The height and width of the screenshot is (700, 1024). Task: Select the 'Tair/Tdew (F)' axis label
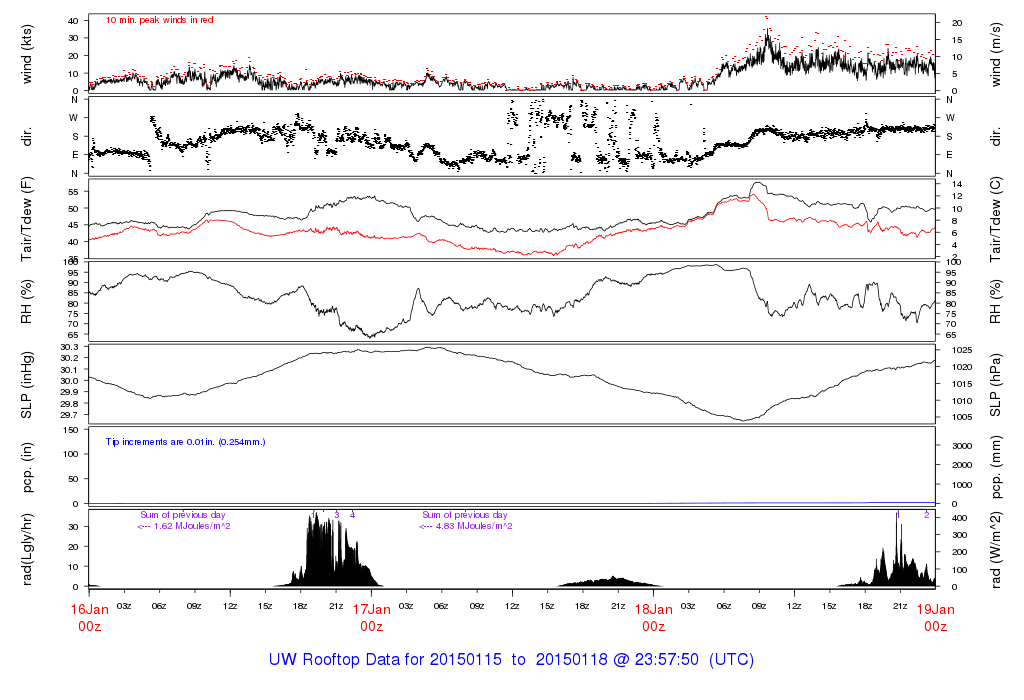coord(27,219)
